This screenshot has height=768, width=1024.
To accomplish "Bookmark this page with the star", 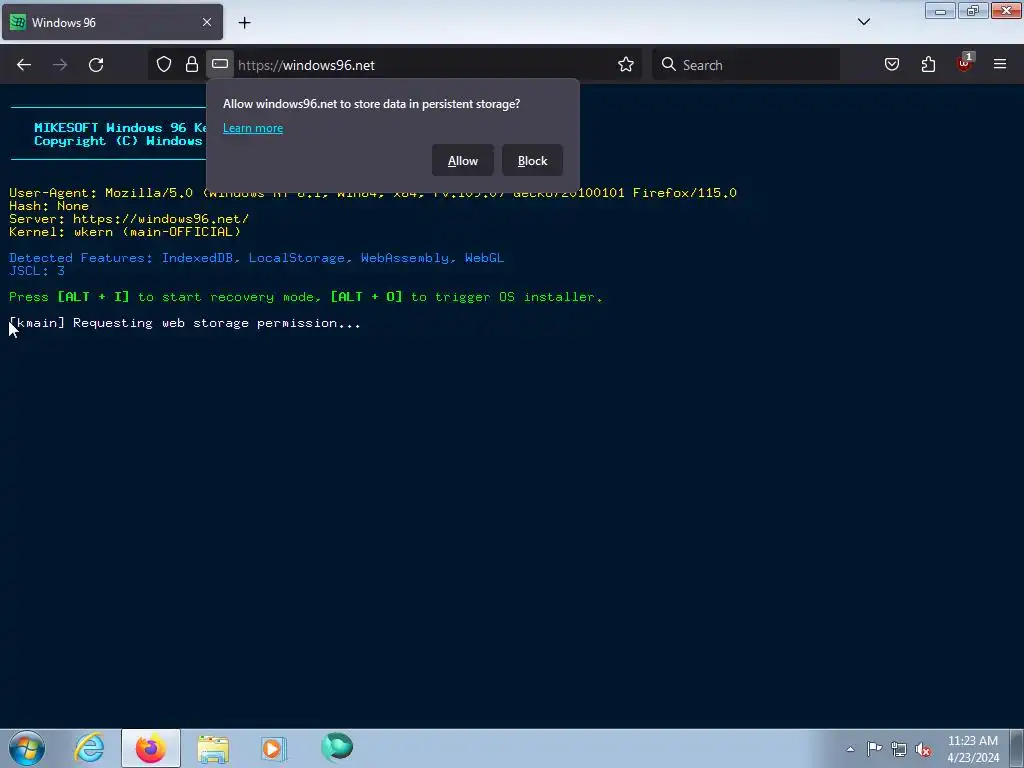I will tap(626, 65).
